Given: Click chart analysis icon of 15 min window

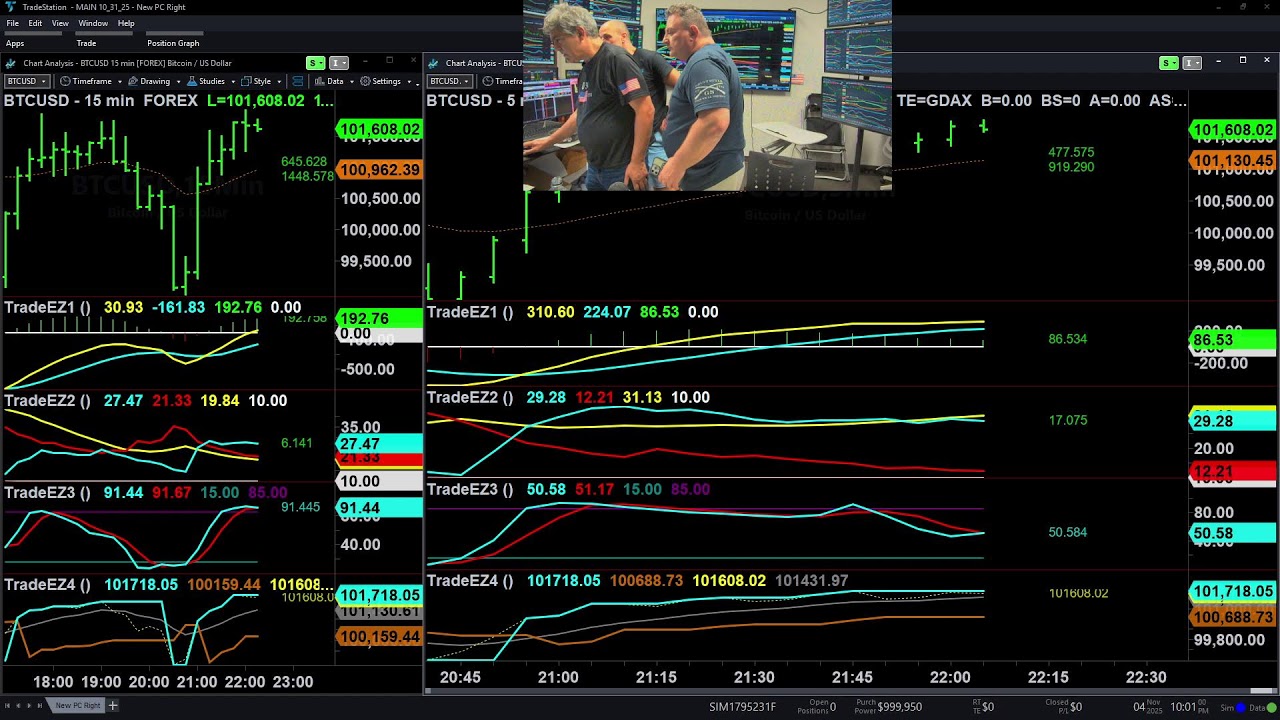Looking at the screenshot, I should click(11, 63).
